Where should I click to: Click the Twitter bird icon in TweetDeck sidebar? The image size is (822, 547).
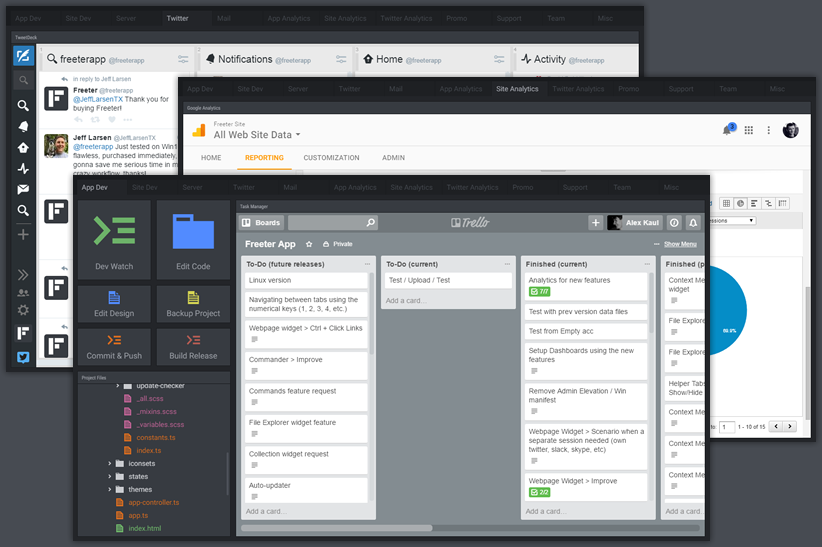(23, 357)
